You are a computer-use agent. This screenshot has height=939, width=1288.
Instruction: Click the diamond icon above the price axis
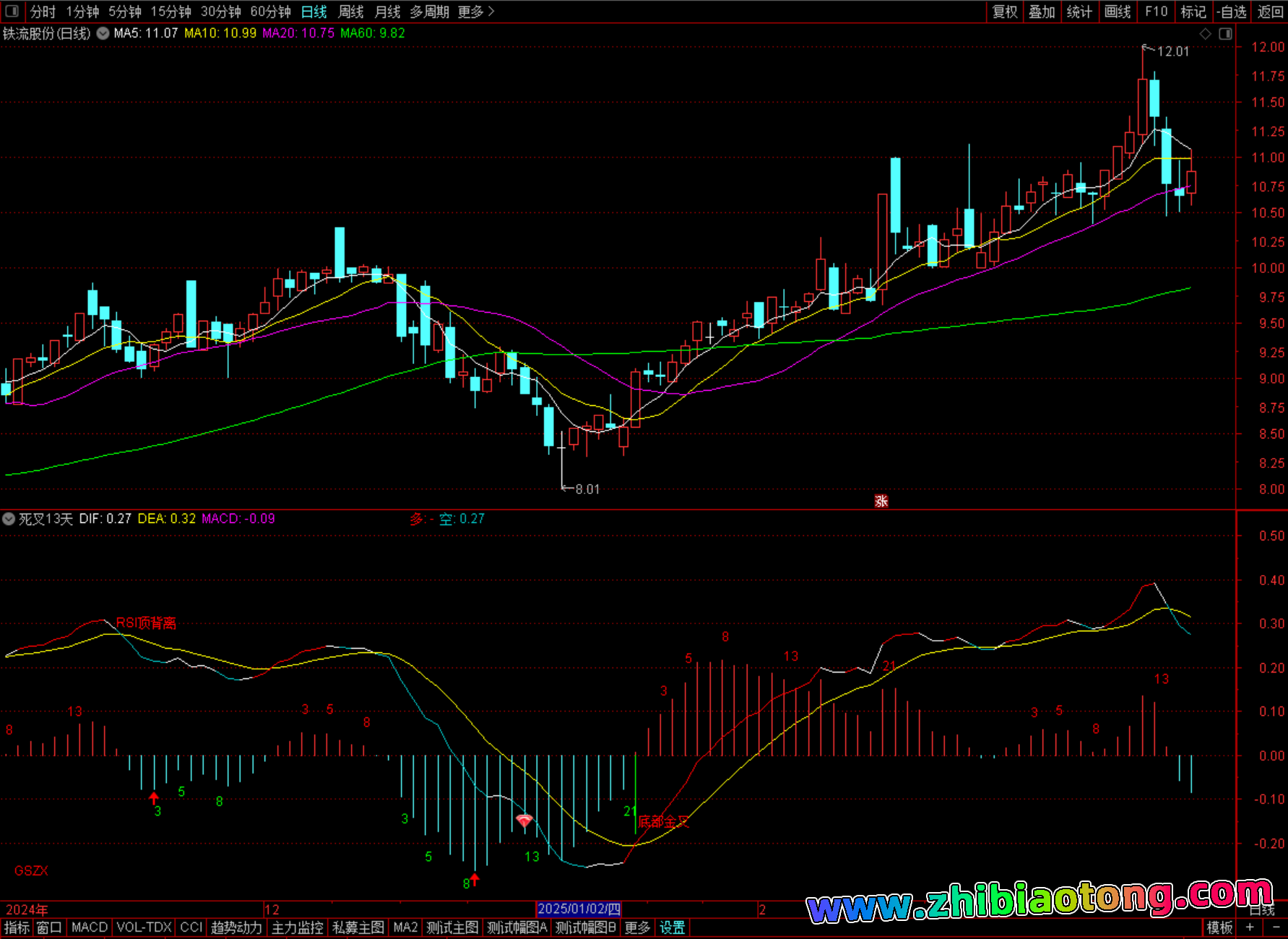coord(1205,34)
